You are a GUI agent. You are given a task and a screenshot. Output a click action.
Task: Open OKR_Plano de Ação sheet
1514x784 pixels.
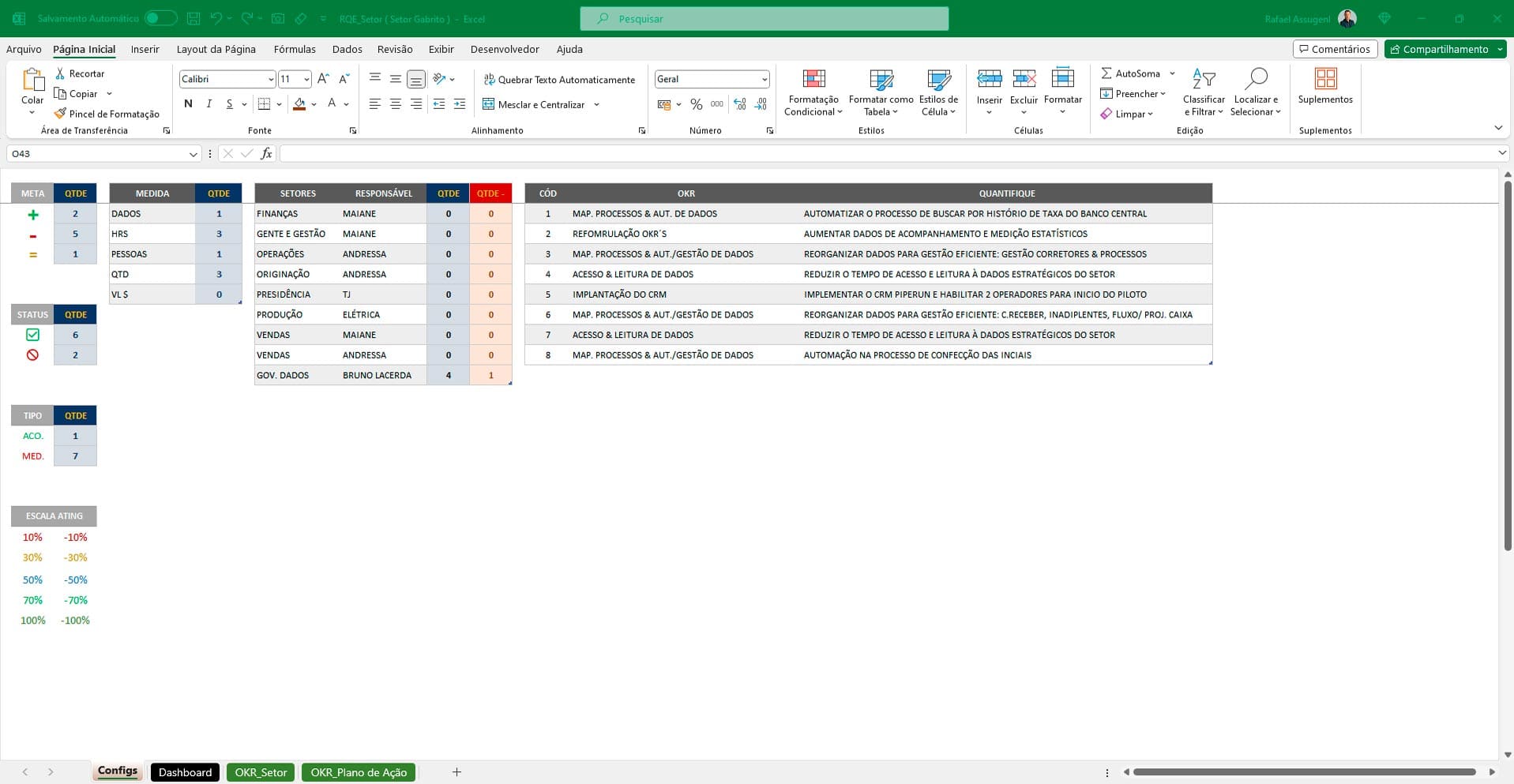point(359,772)
